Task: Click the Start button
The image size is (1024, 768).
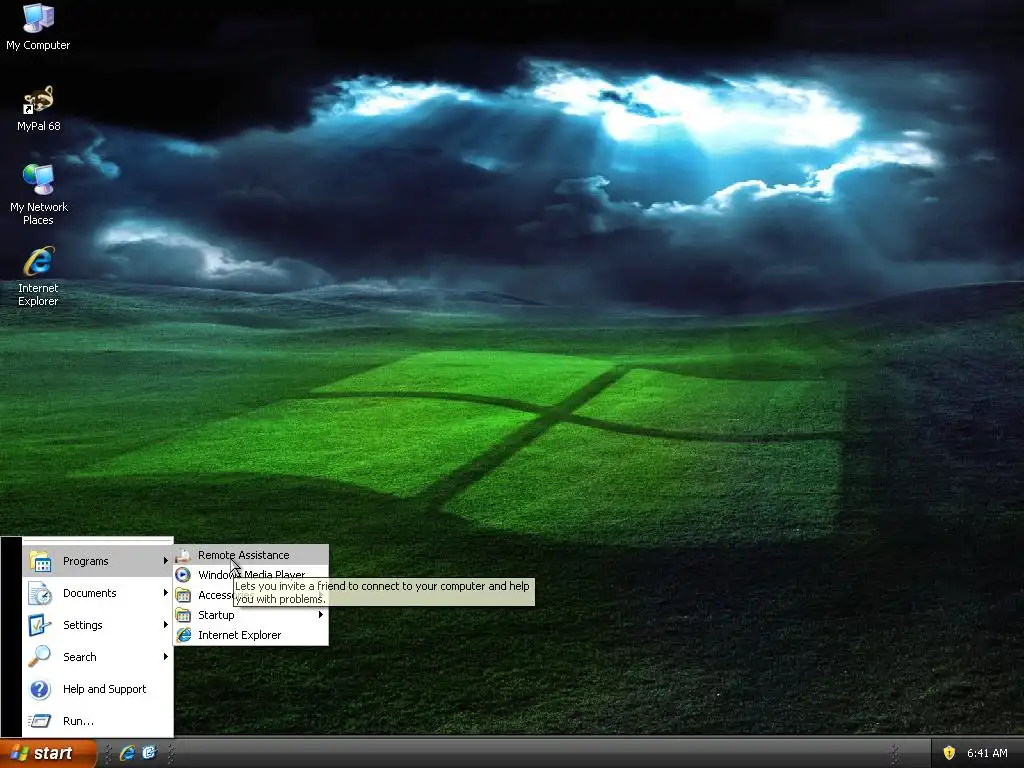Action: (48, 753)
